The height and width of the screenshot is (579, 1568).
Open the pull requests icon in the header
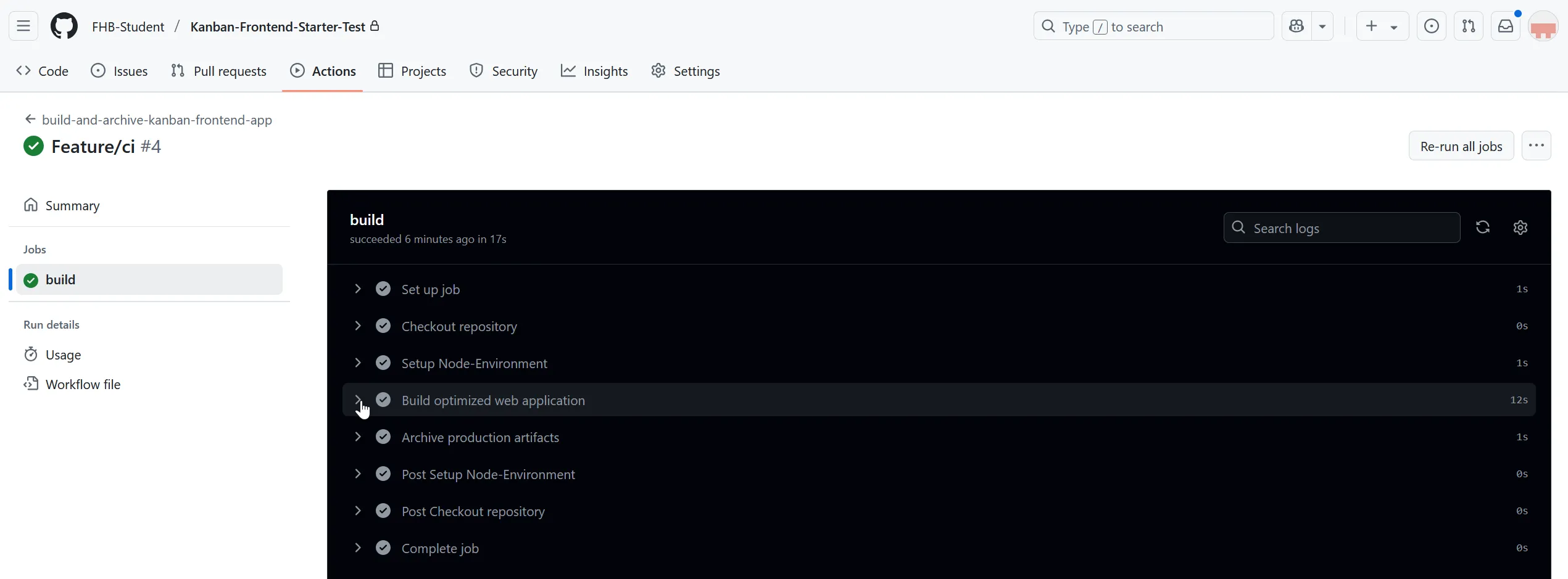pyautogui.click(x=1469, y=26)
